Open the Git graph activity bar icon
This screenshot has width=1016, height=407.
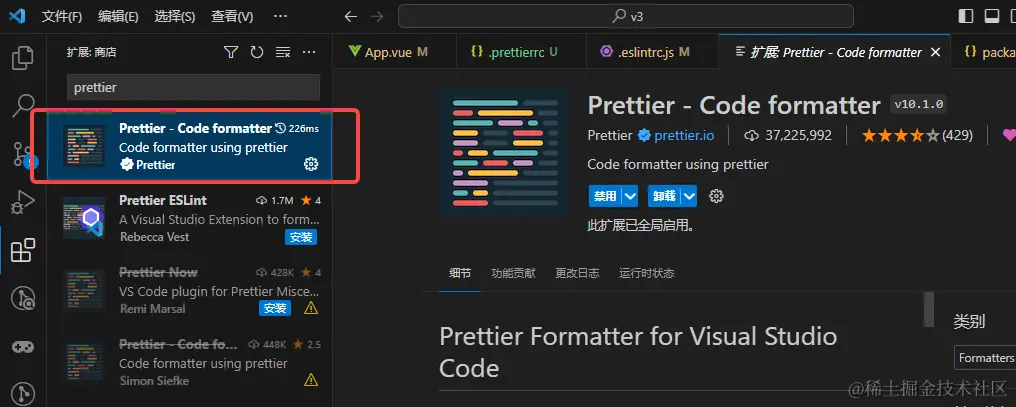click(23, 393)
